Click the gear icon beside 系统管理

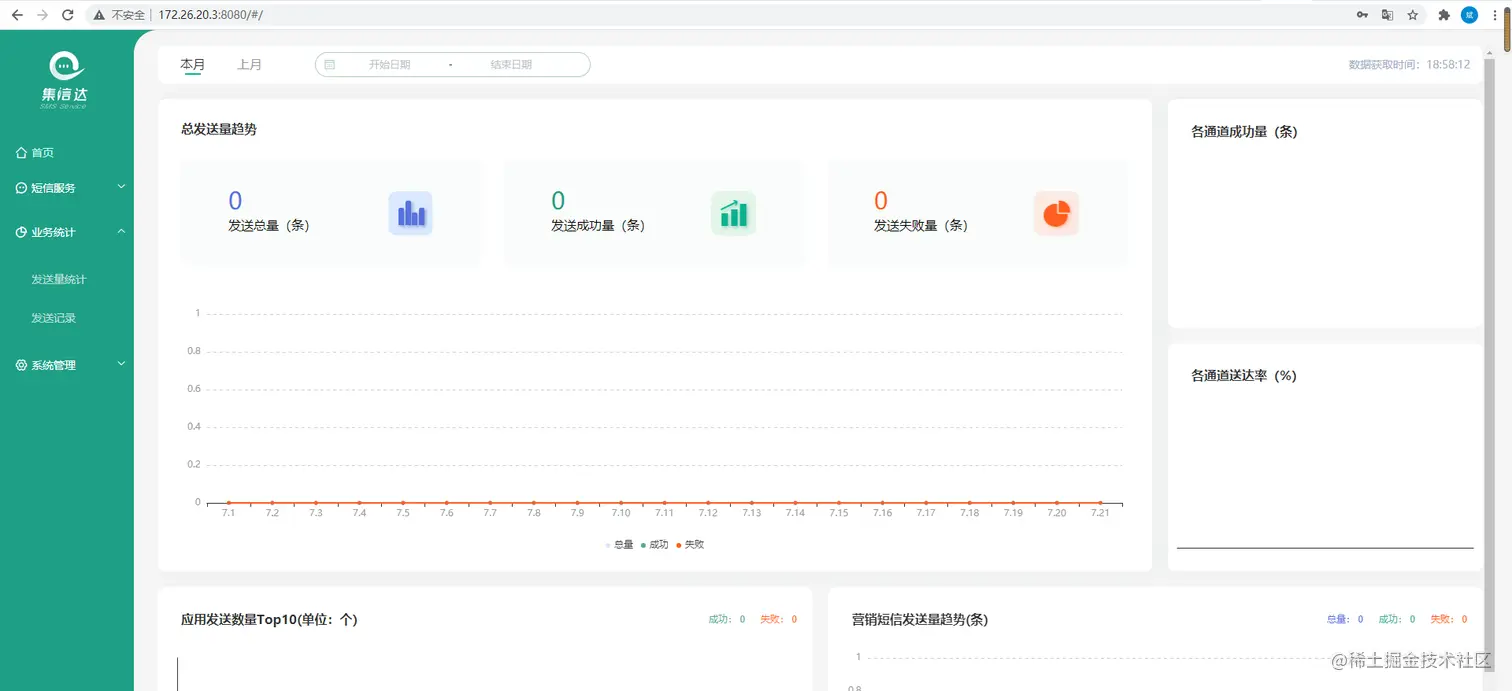point(22,365)
